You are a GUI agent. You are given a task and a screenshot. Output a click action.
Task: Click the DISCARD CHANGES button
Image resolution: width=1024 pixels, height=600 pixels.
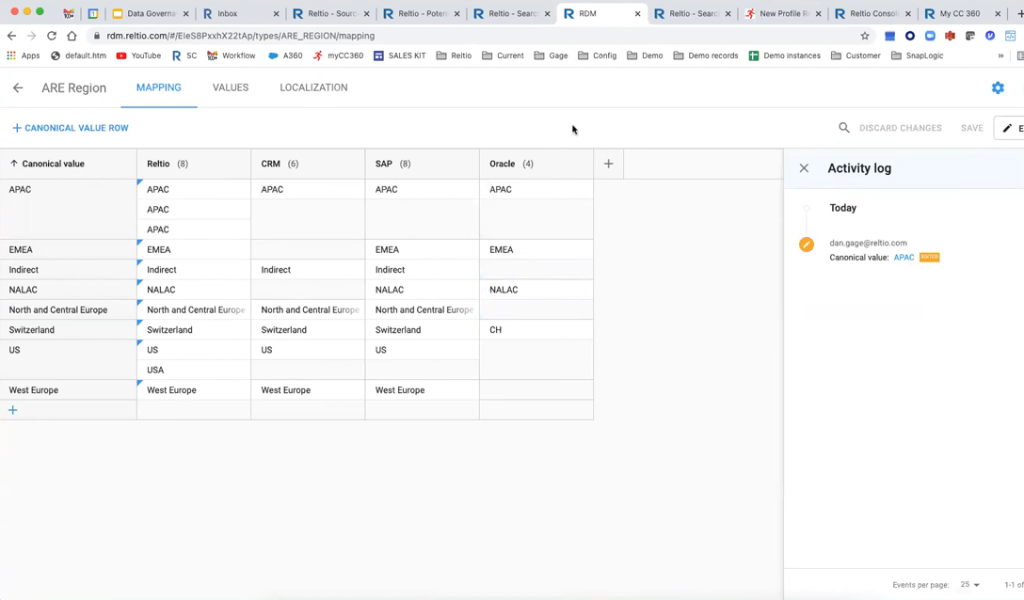899,128
